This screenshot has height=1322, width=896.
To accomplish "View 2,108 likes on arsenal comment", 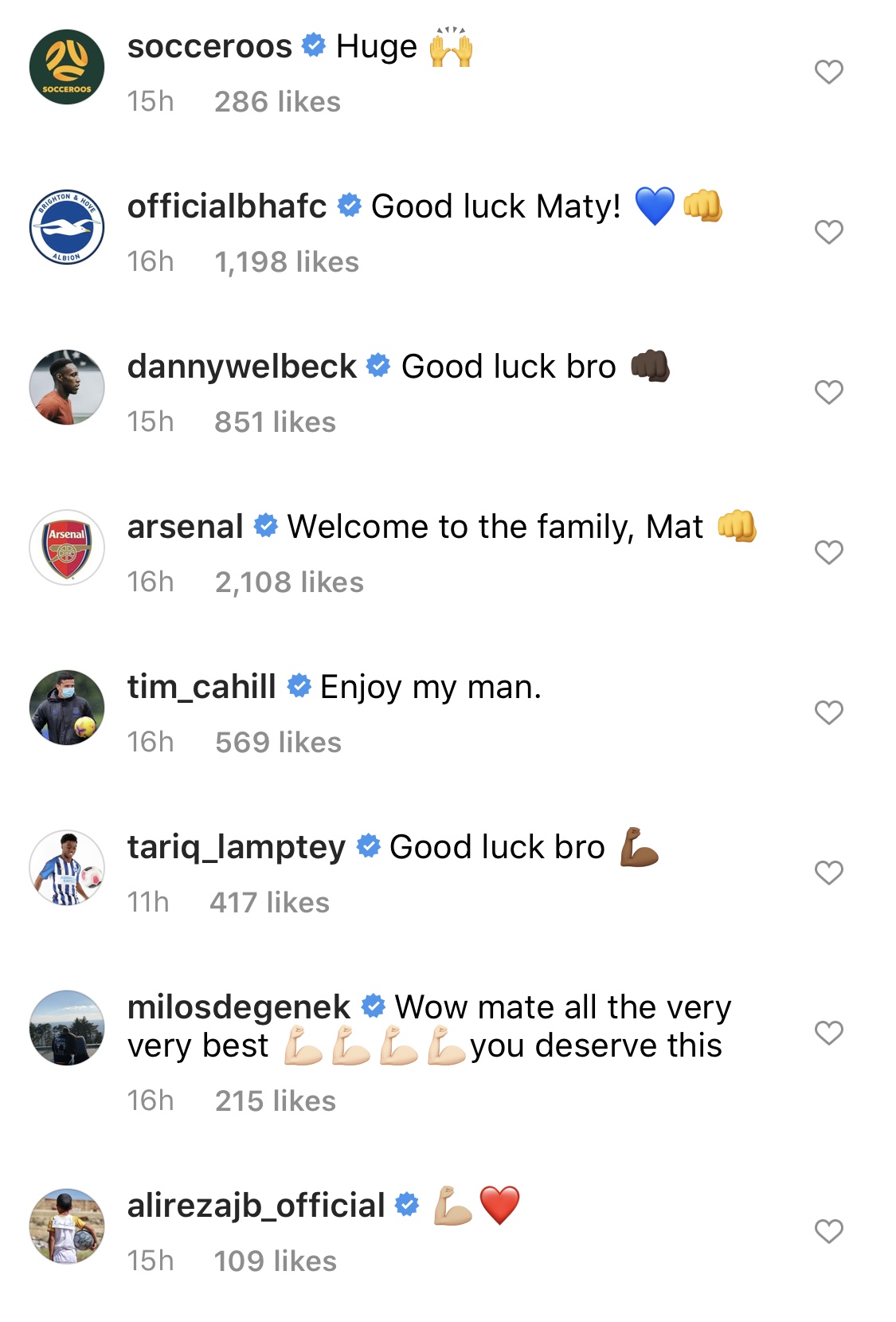I will [x=289, y=583].
